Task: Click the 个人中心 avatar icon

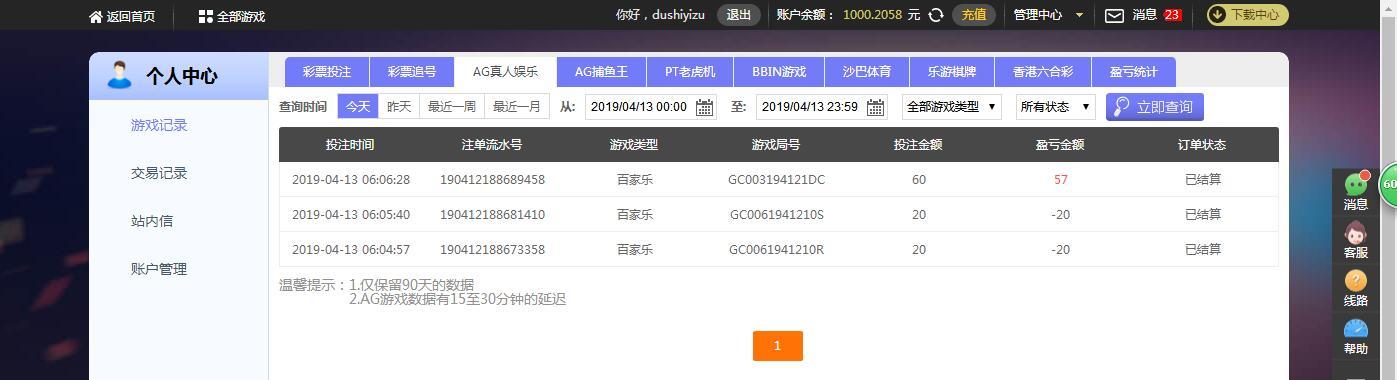Action: pos(120,75)
